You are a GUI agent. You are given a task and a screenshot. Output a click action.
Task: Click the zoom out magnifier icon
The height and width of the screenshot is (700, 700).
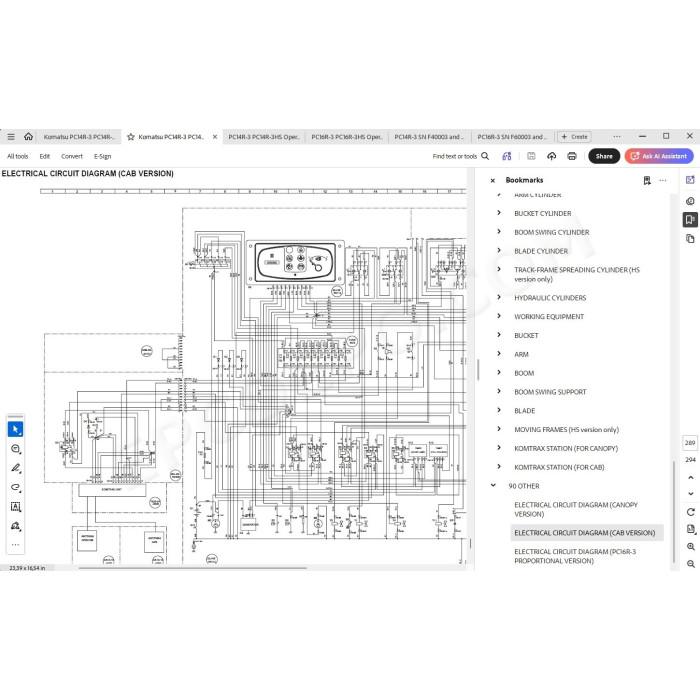(691, 564)
